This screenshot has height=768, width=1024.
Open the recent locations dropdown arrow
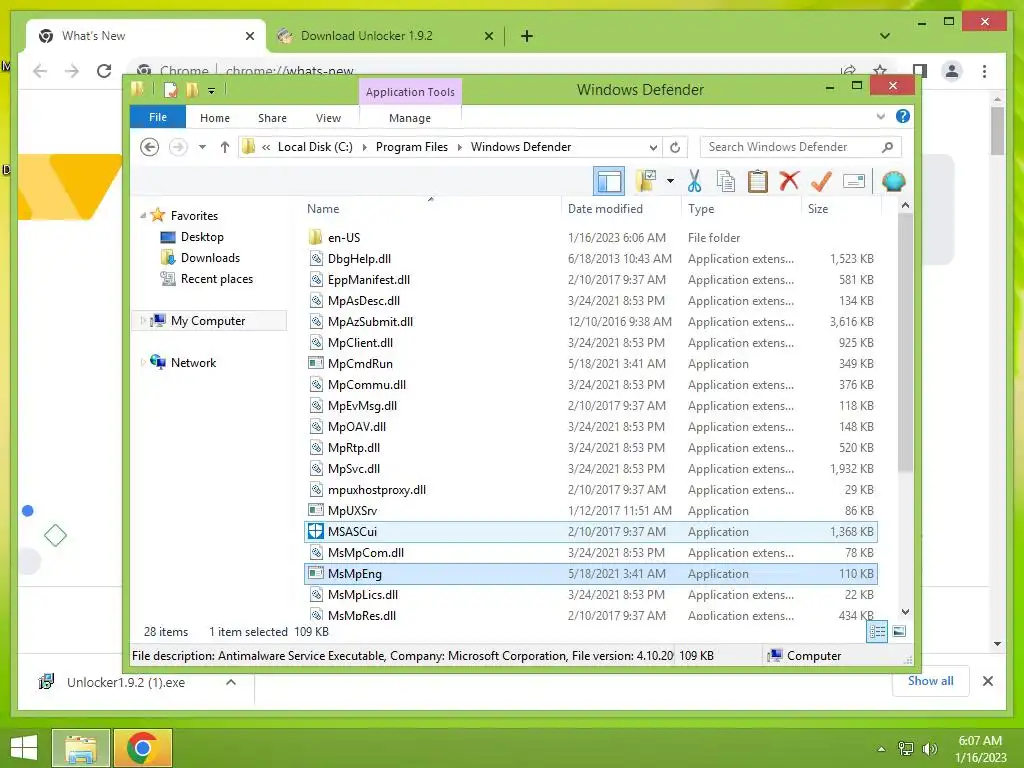tap(202, 147)
